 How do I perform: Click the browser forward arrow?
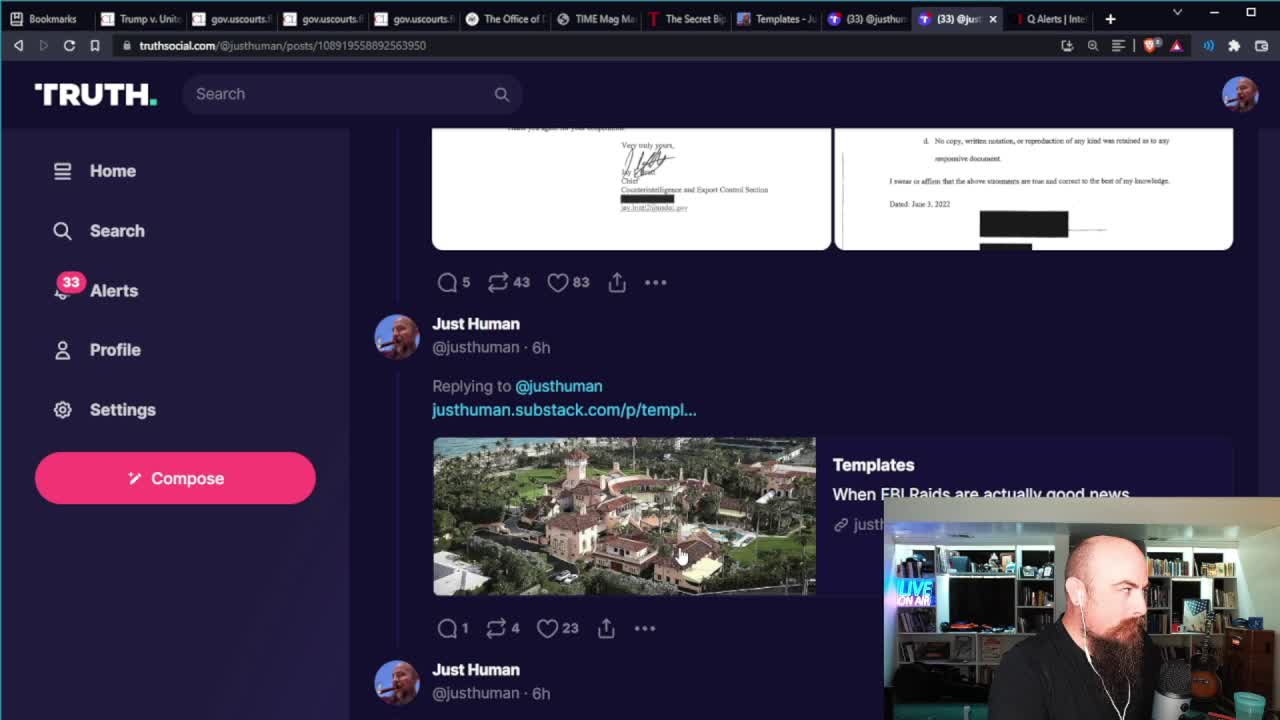coord(43,45)
